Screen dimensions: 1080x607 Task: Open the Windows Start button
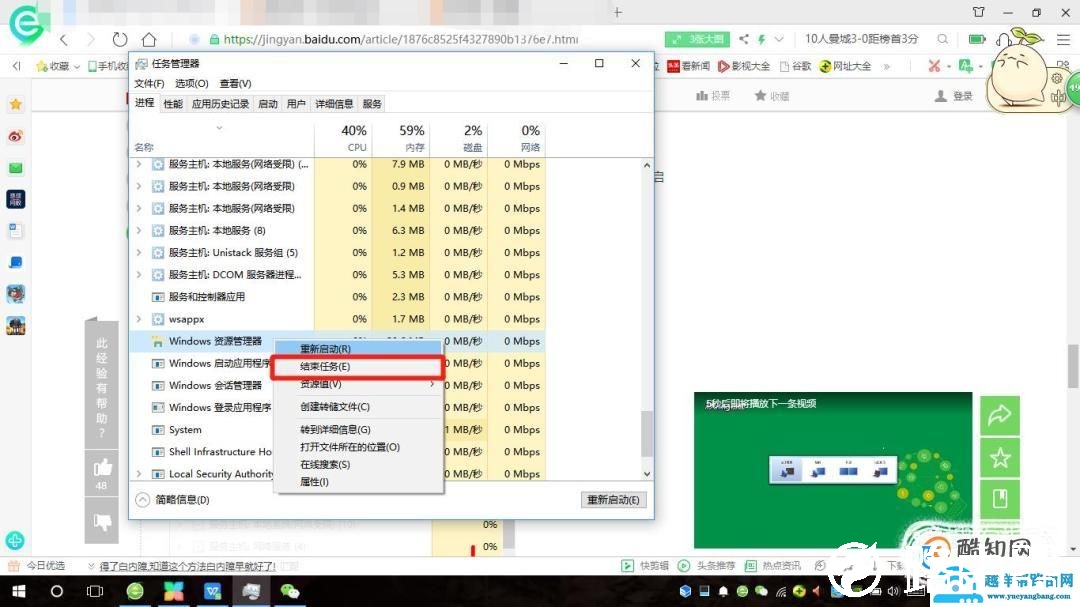click(19, 591)
